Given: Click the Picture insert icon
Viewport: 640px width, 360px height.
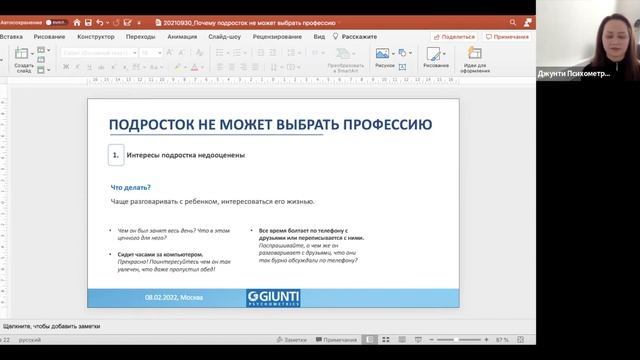Looking at the screenshot, I should point(382,53).
